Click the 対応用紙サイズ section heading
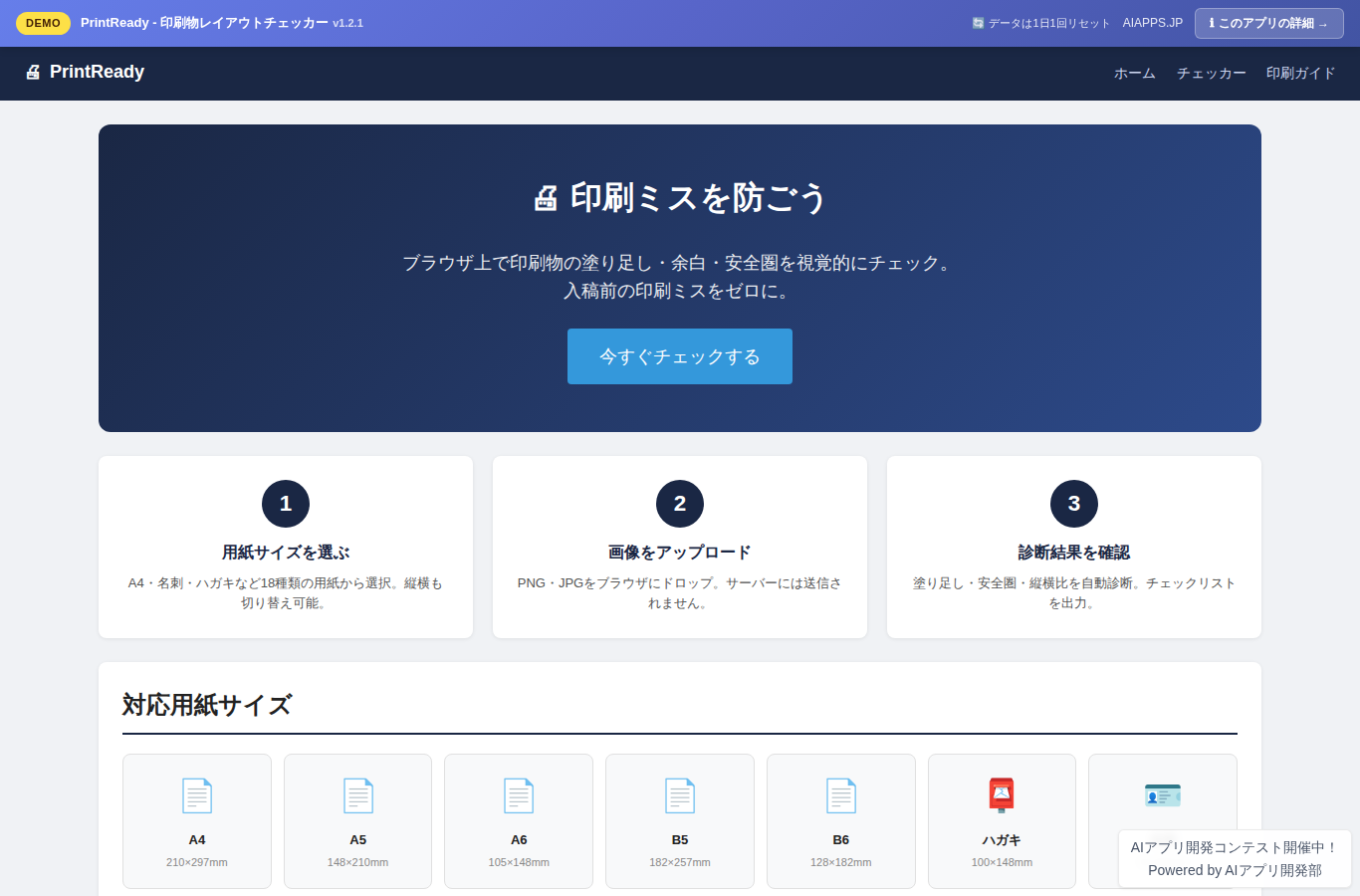The image size is (1360, 896). point(207,705)
